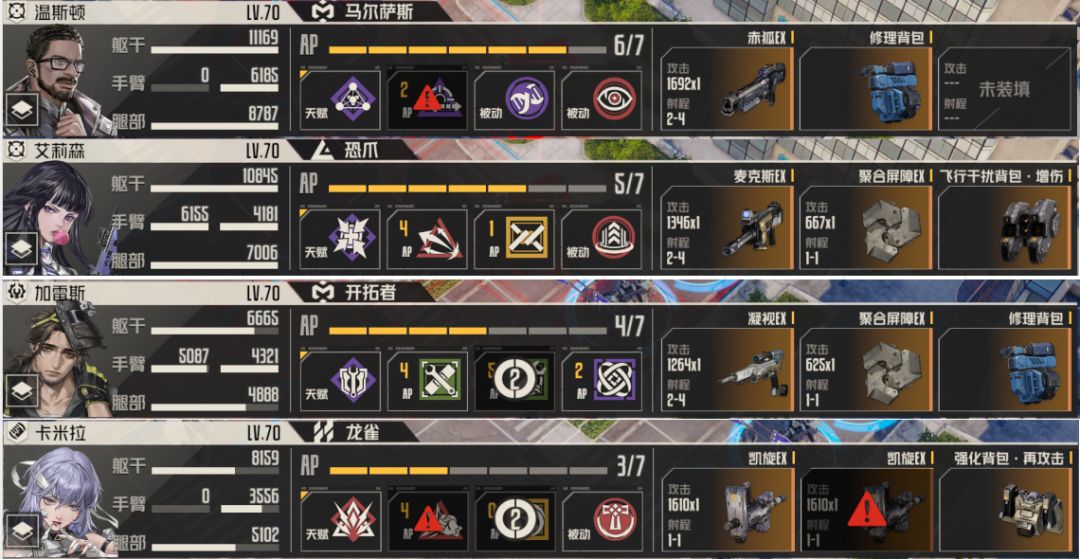Click 艾莉森's 4 AP red claw skill
The width and height of the screenshot is (1080, 559).
[x=427, y=239]
